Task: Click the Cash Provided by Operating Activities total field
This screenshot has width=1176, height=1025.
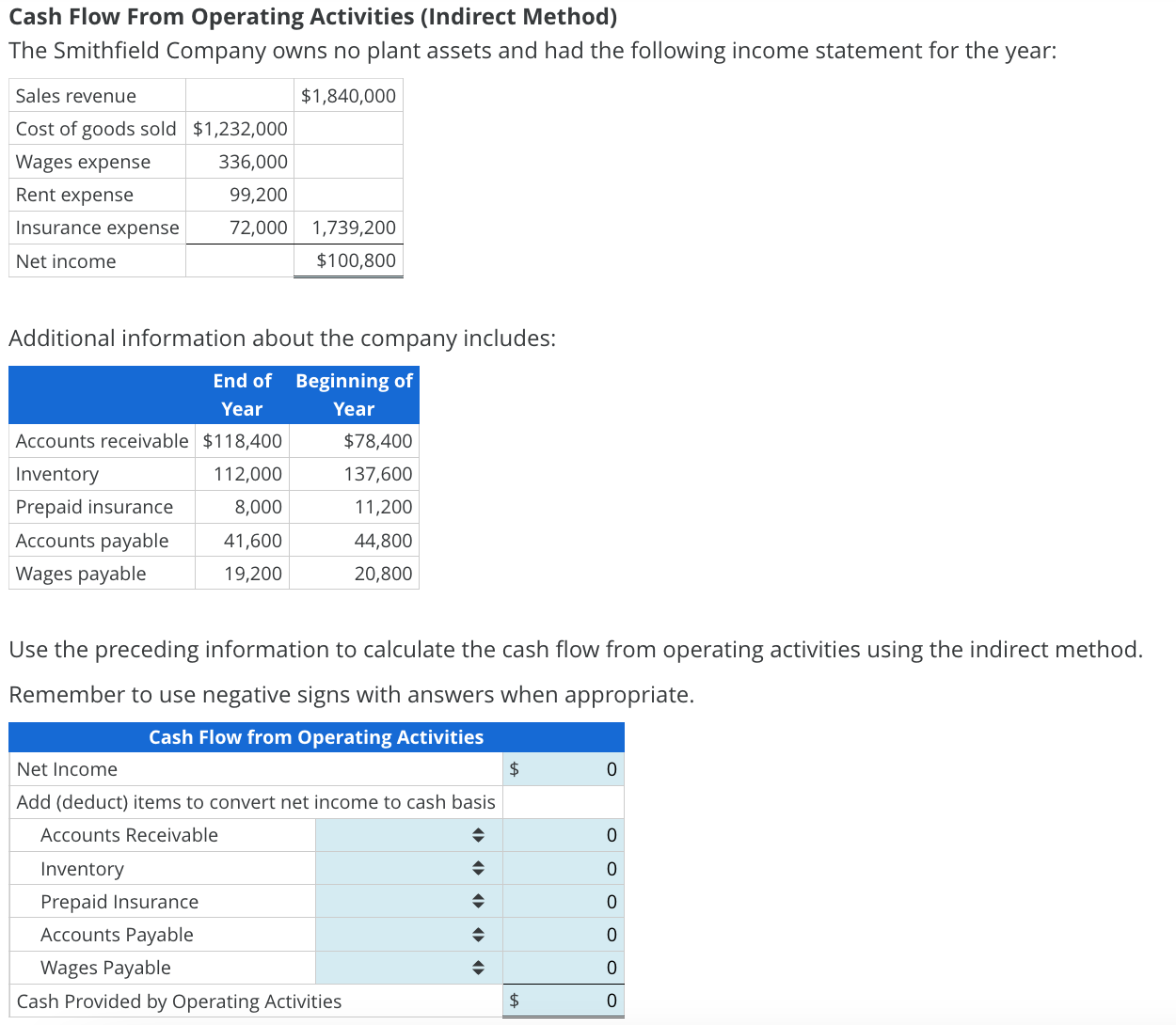Action: (564, 1001)
